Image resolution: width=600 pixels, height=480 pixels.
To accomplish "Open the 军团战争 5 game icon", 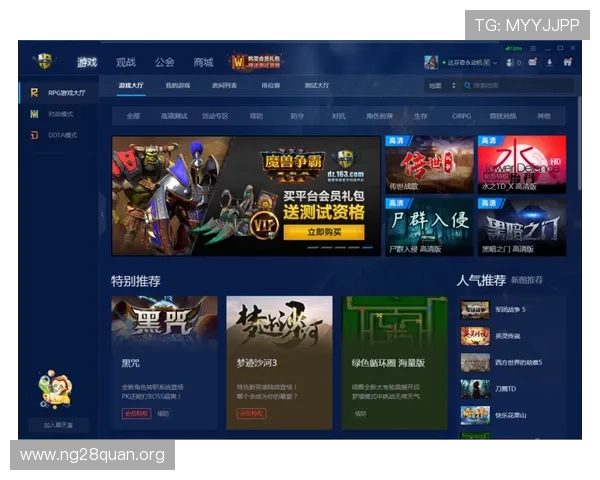I will click(474, 310).
